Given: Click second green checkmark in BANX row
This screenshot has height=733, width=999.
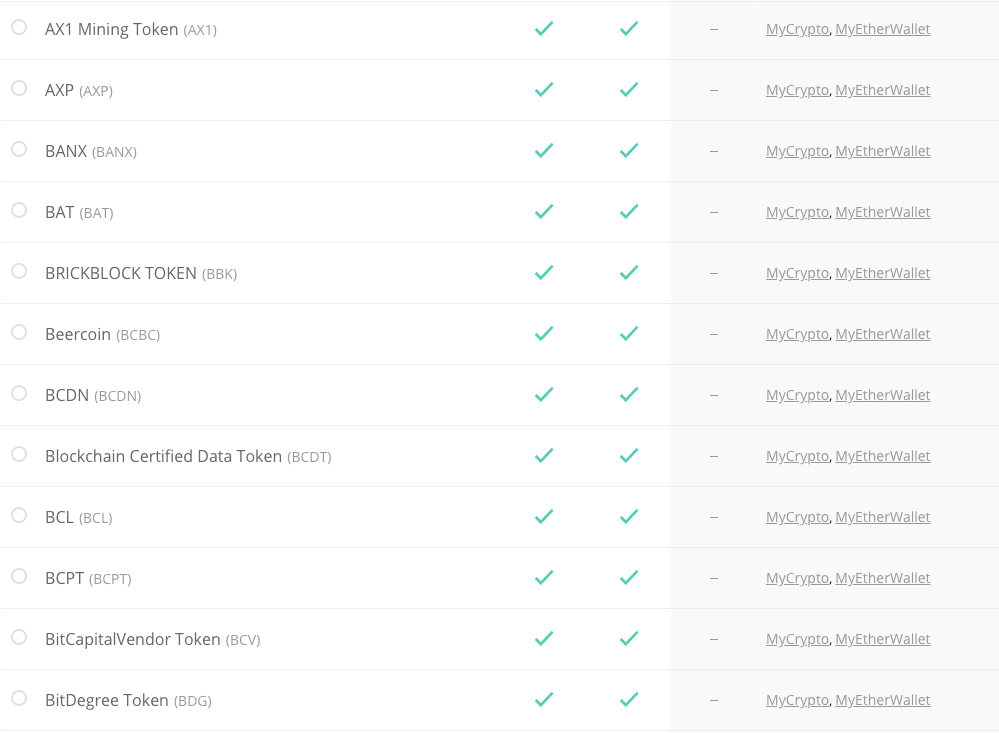Looking at the screenshot, I should (629, 150).
